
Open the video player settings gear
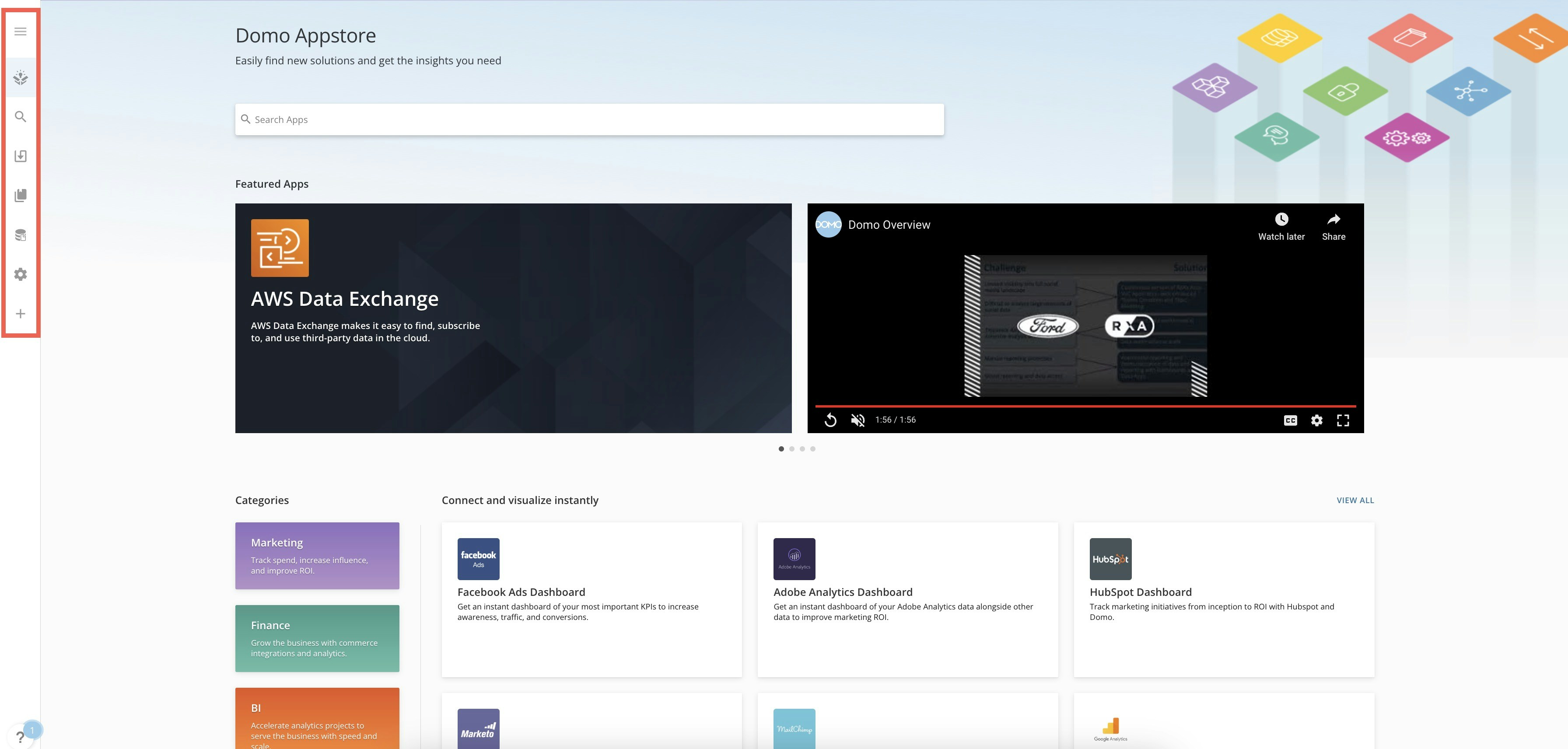pos(1316,420)
